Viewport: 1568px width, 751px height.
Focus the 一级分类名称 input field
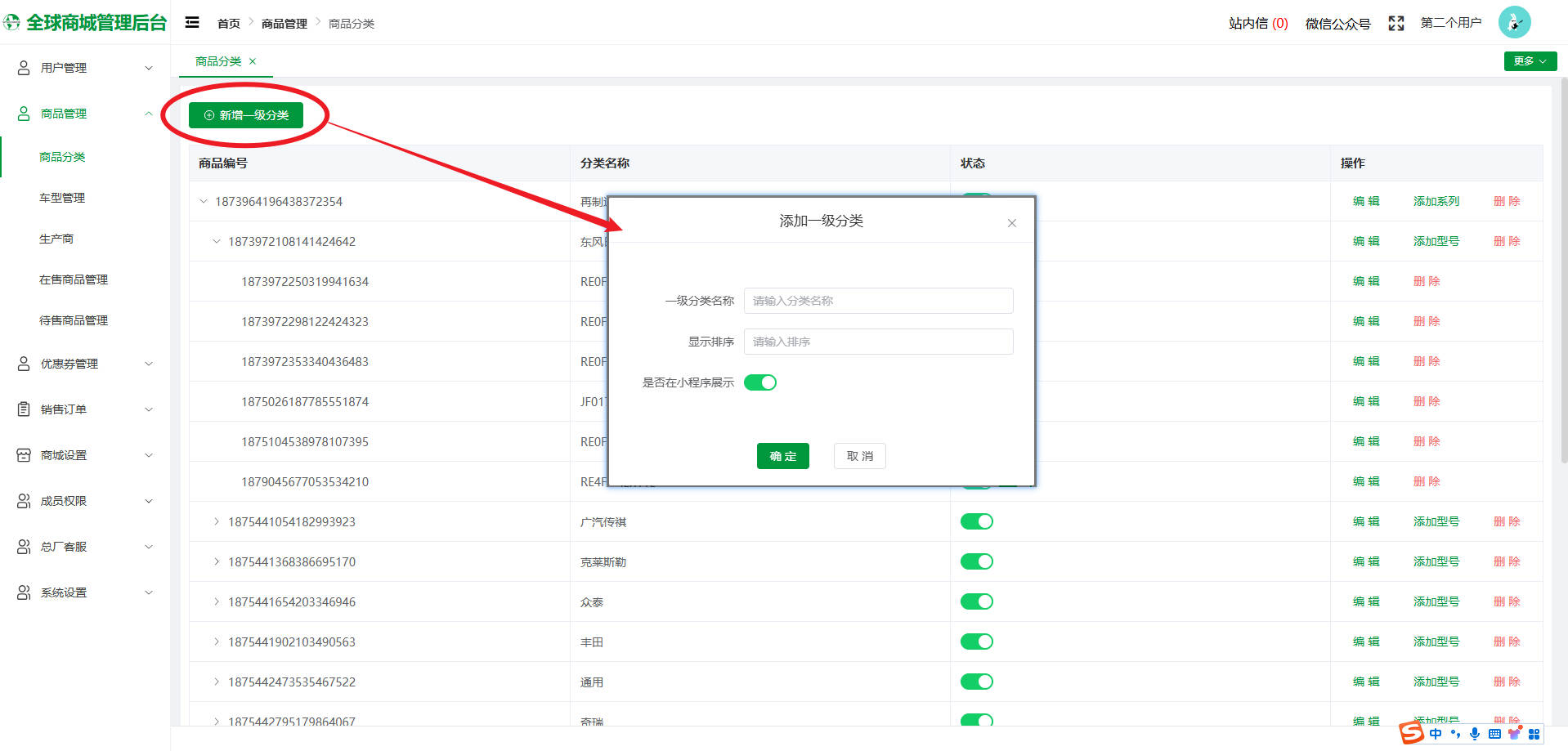point(878,301)
